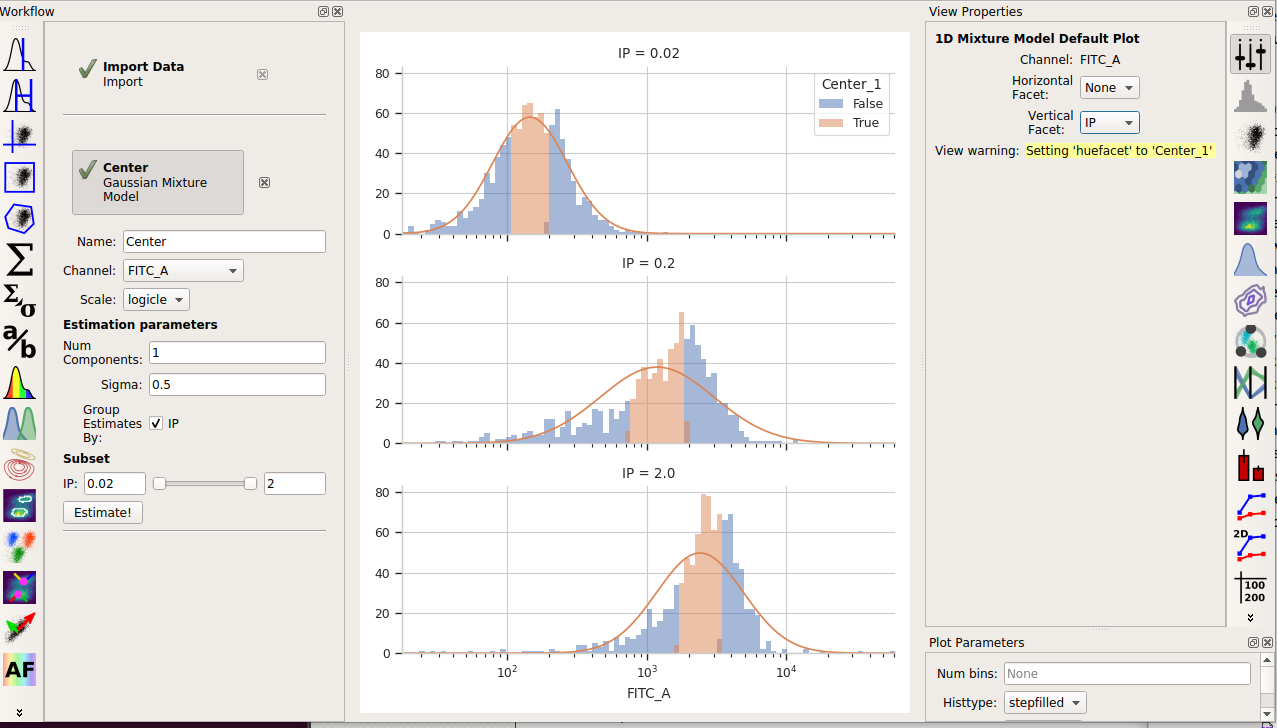1277x728 pixels.
Task: Open the 1D kernel density view icon
Action: point(1250,259)
